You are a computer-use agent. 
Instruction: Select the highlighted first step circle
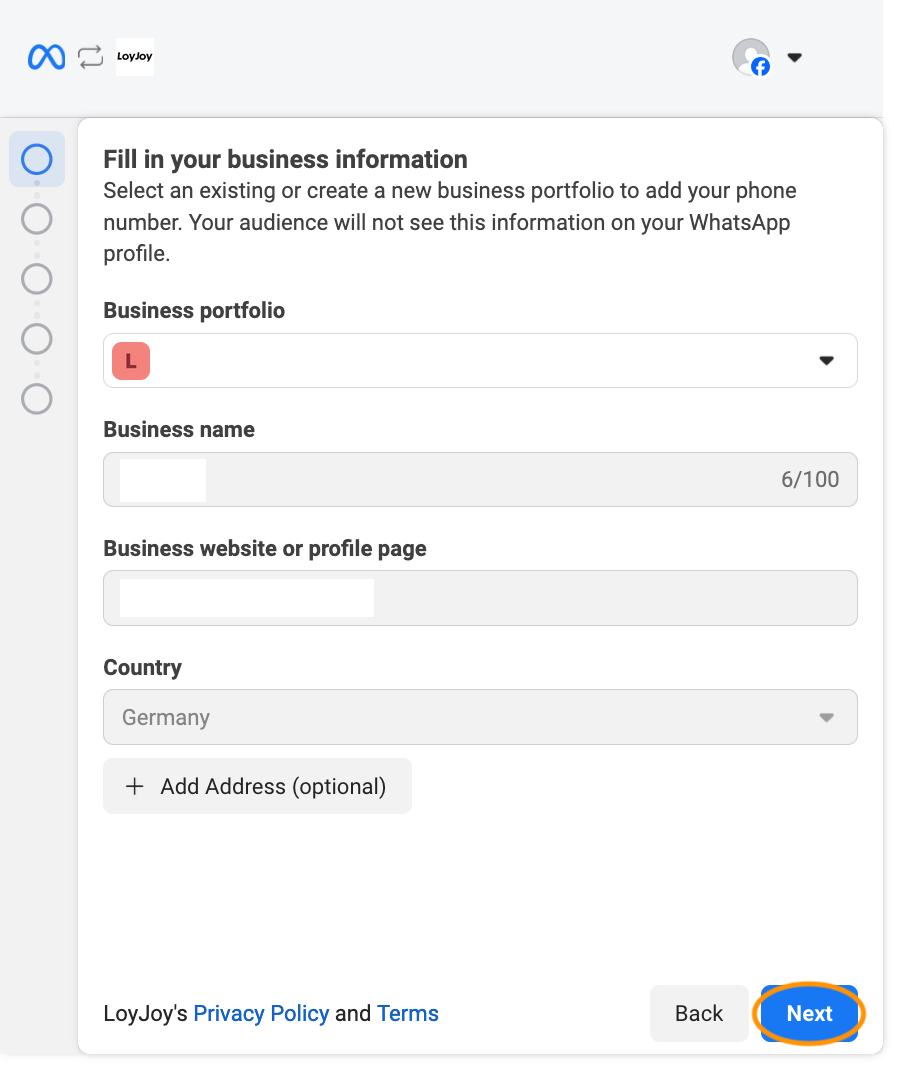[36, 158]
